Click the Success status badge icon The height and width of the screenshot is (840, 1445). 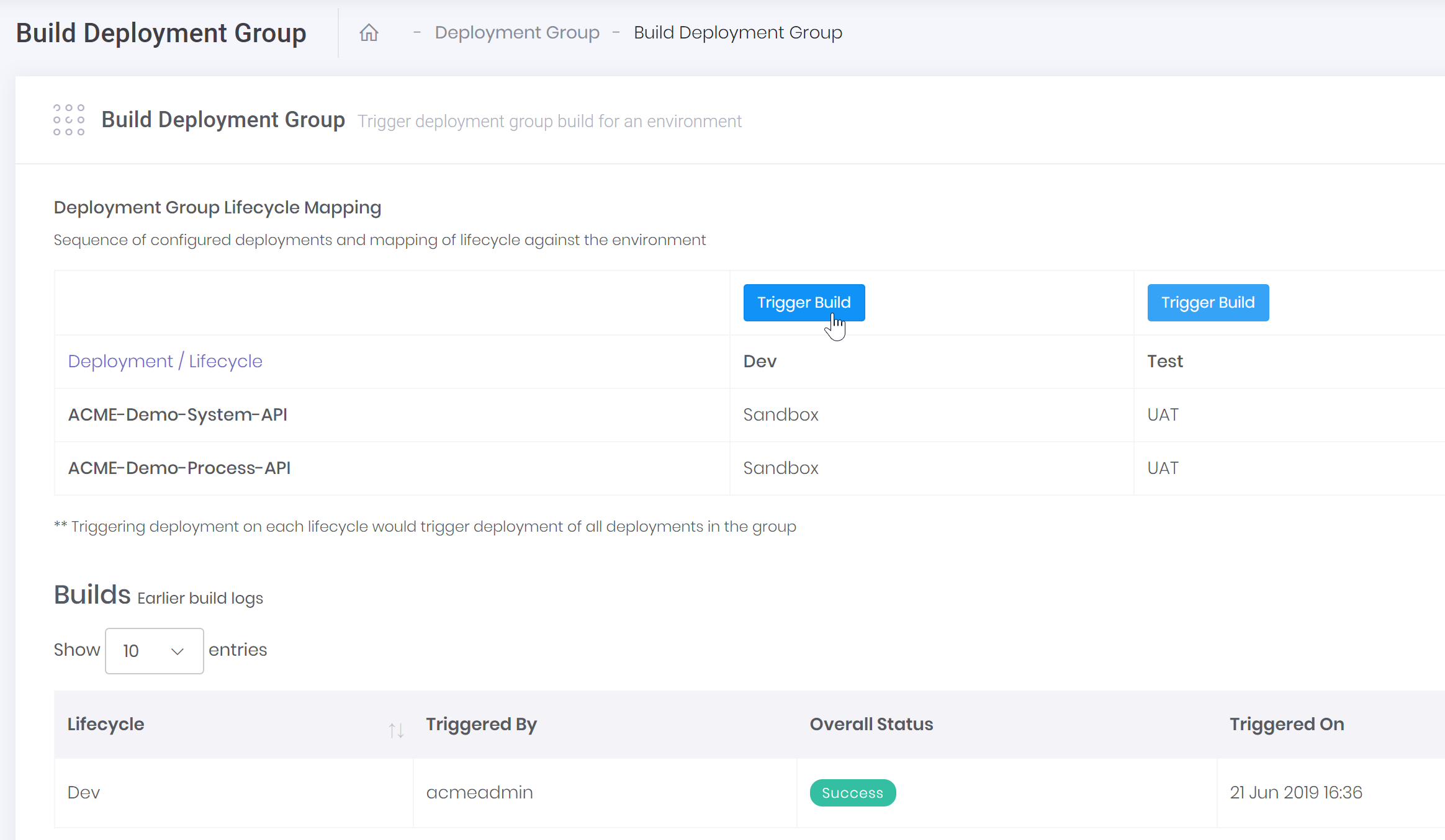tap(852, 793)
